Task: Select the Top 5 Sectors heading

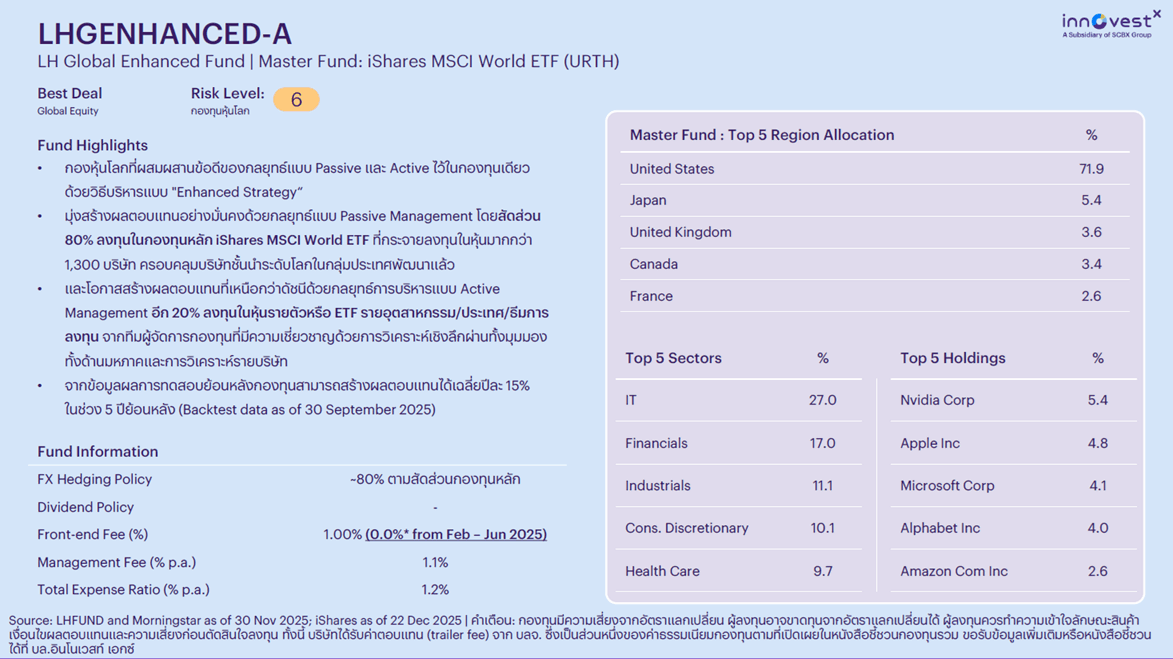Action: click(673, 358)
